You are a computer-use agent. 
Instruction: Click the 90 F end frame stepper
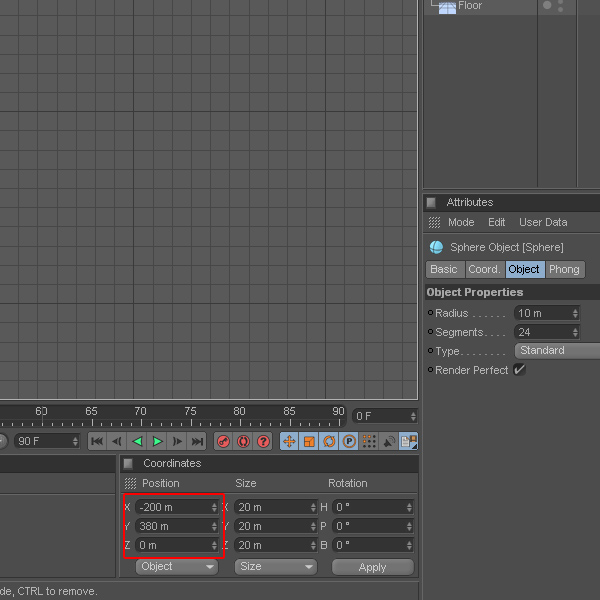coord(75,441)
